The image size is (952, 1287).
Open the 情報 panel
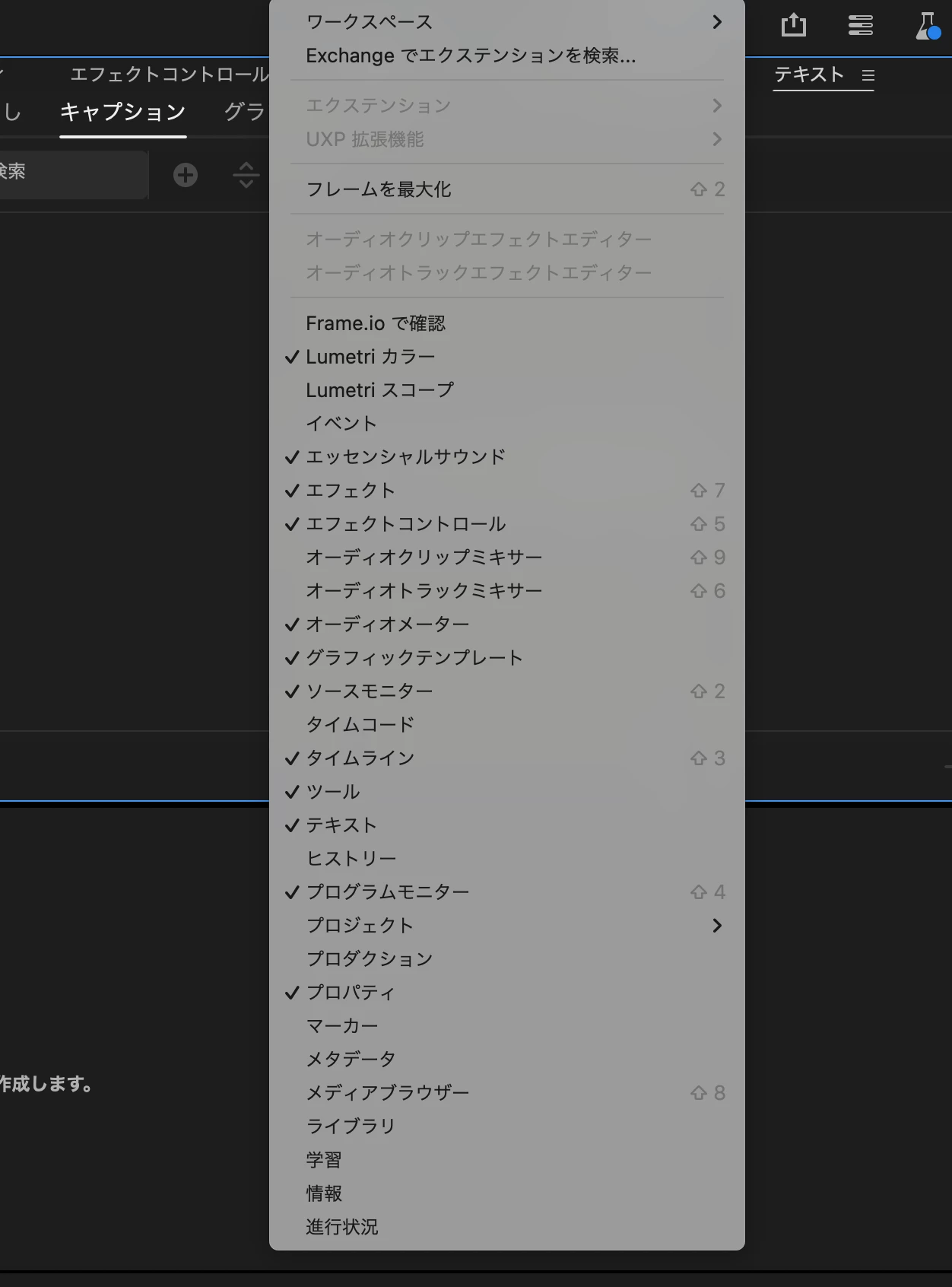507,1193
